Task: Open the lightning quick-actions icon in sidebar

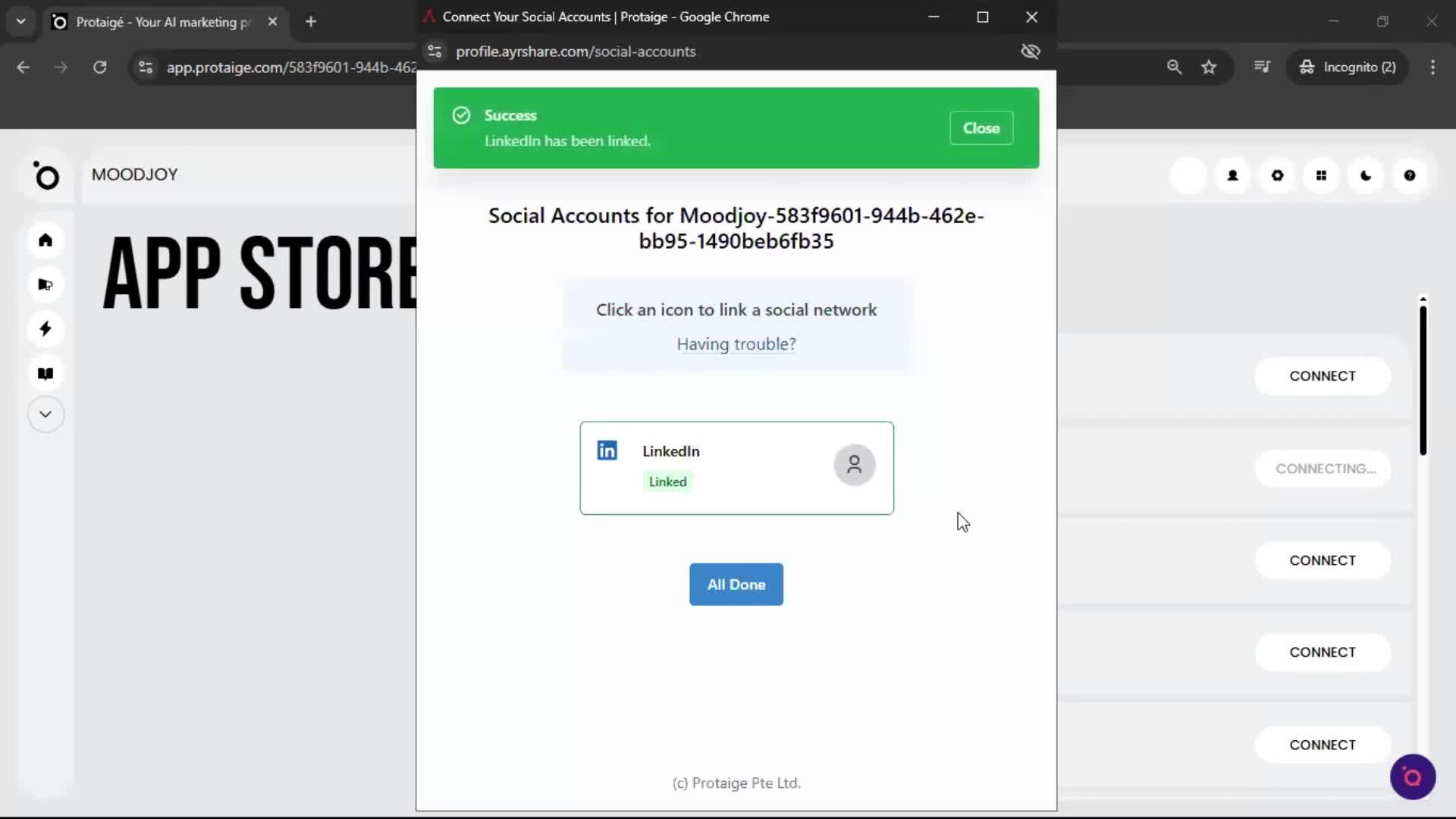Action: point(45,328)
